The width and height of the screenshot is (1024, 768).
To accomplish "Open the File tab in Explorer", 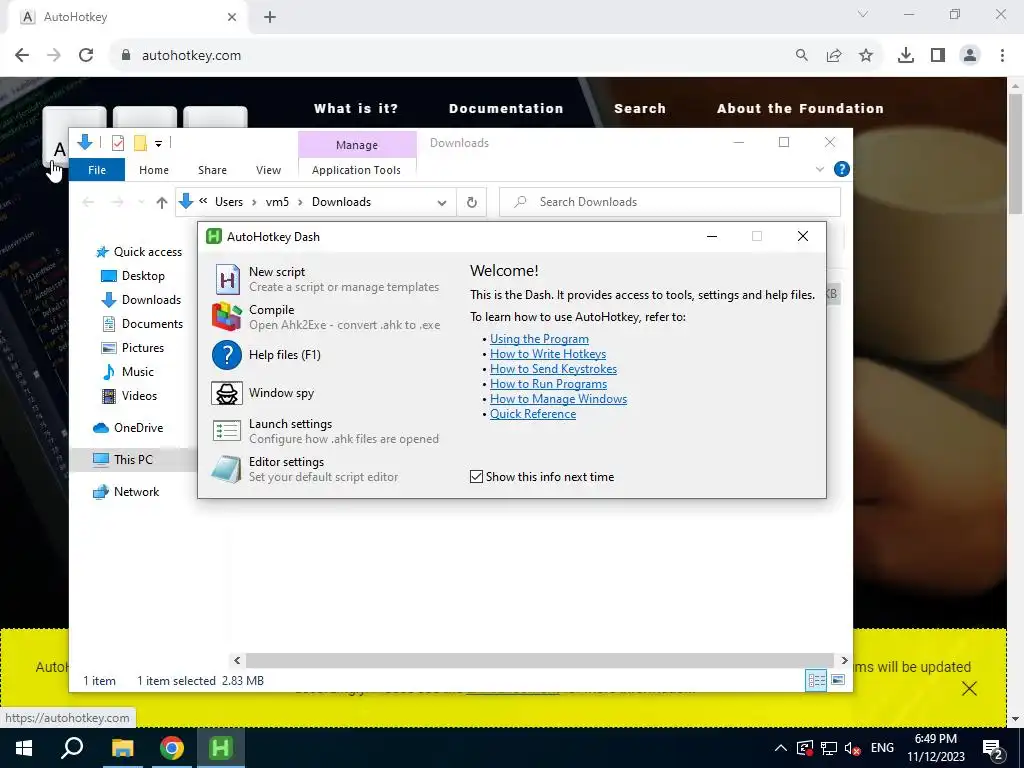I will coord(97,170).
